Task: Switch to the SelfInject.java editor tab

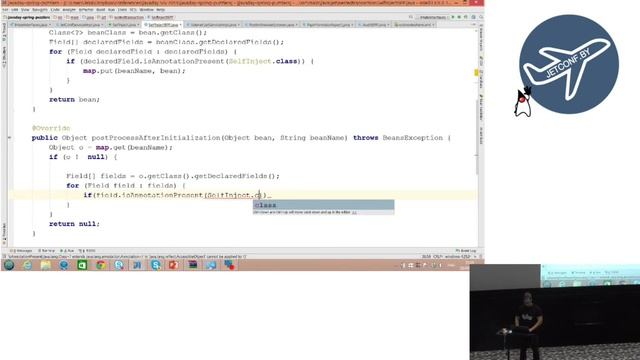Action: [x=124, y=24]
